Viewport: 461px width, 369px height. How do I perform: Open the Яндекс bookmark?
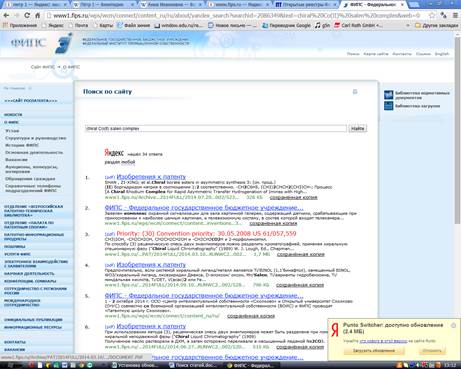53,25
